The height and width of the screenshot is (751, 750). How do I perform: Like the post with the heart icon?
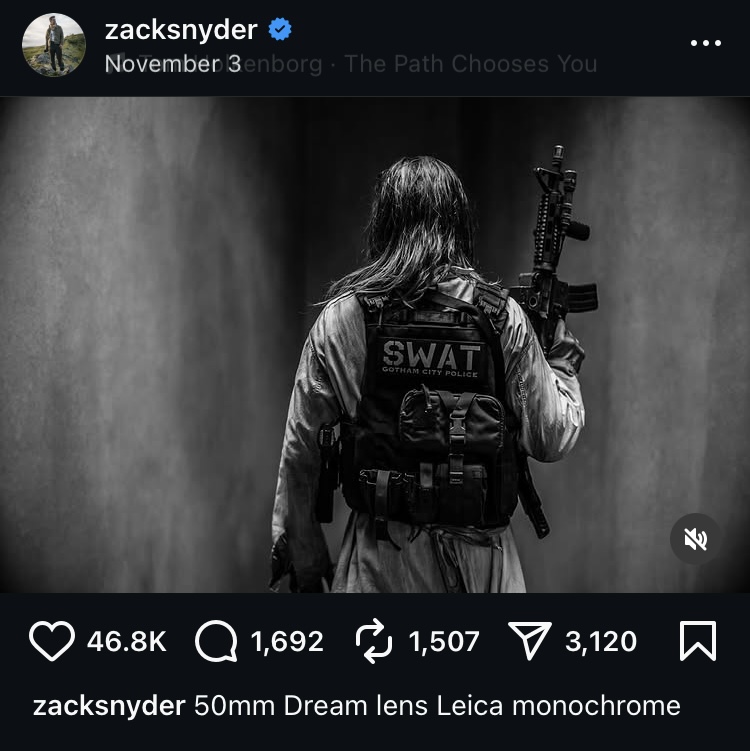(x=52, y=641)
